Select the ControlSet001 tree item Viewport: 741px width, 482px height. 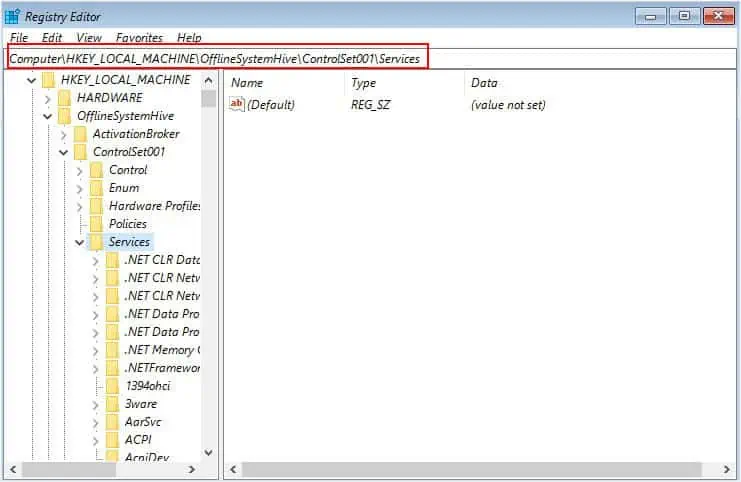coord(129,152)
